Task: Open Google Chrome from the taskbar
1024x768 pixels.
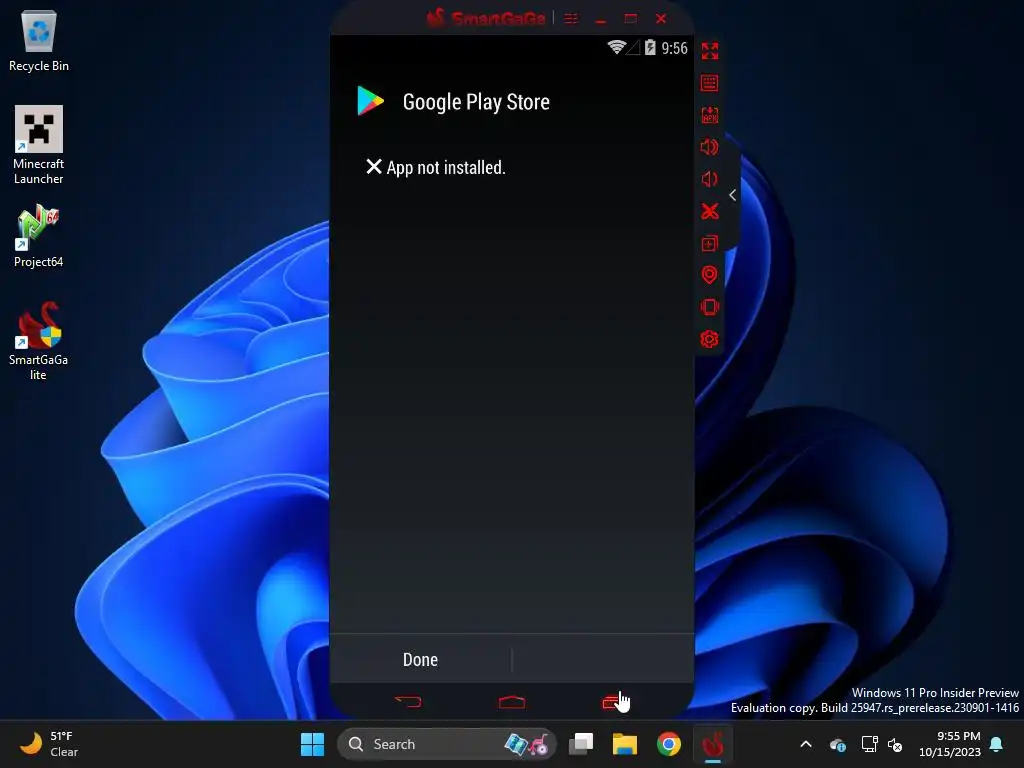Action: 669,744
